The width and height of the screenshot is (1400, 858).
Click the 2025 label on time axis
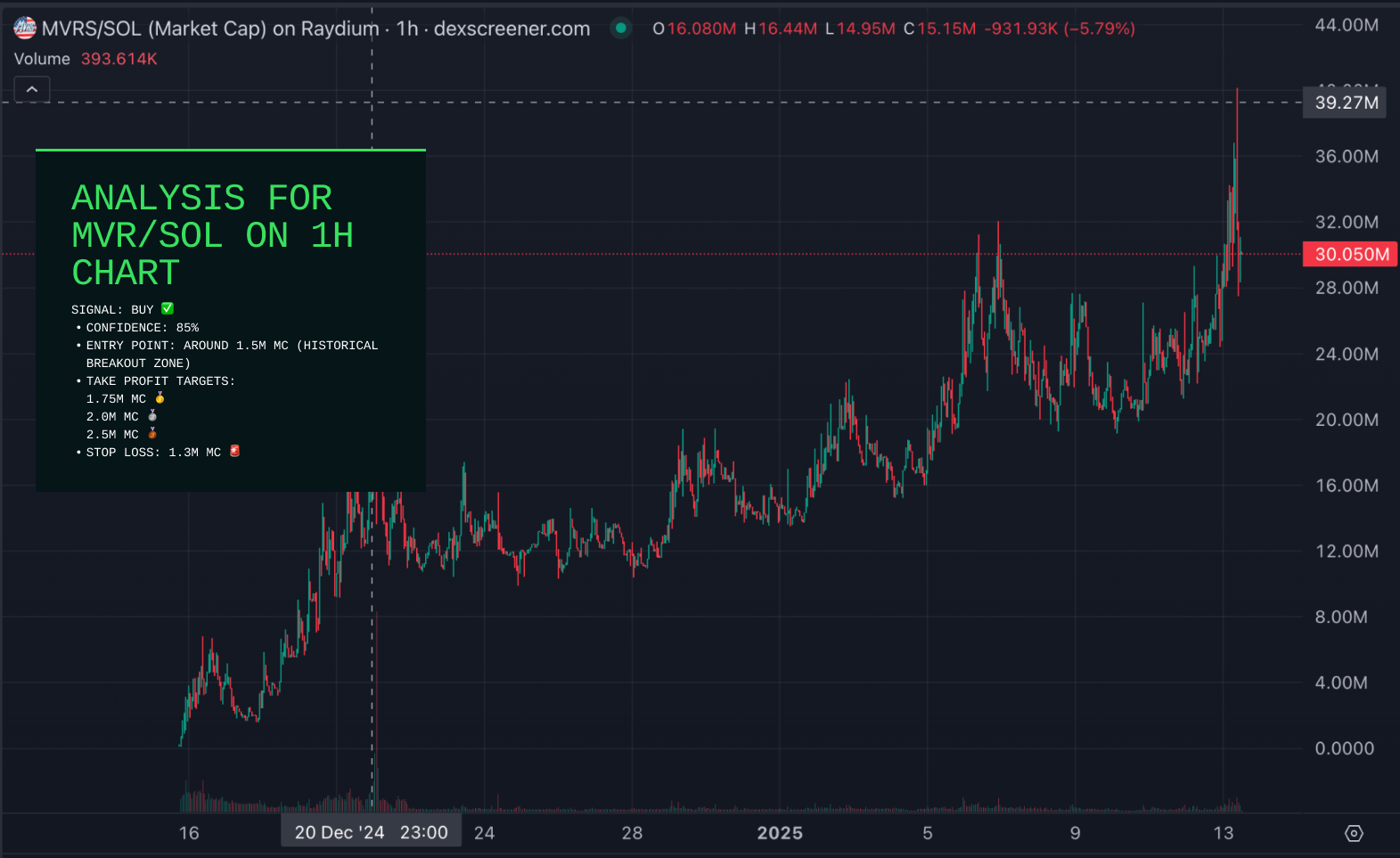(x=780, y=832)
